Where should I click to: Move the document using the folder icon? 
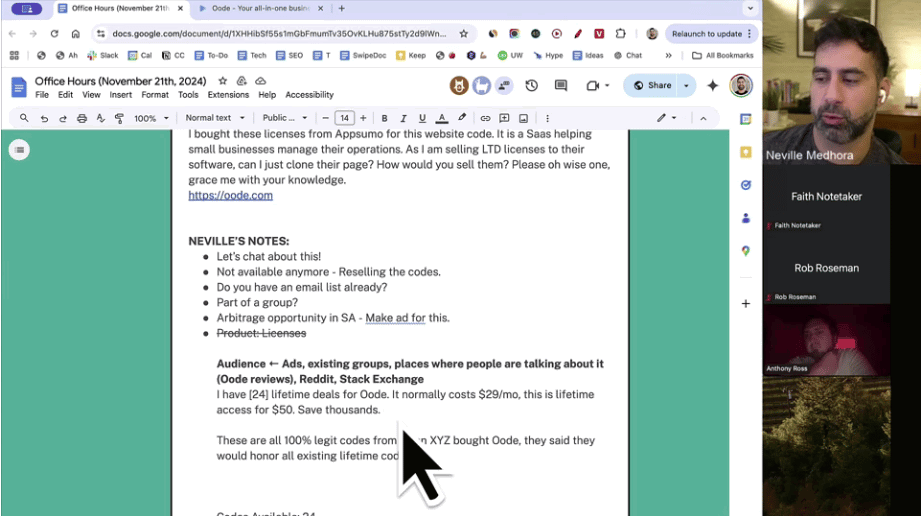coord(241,81)
